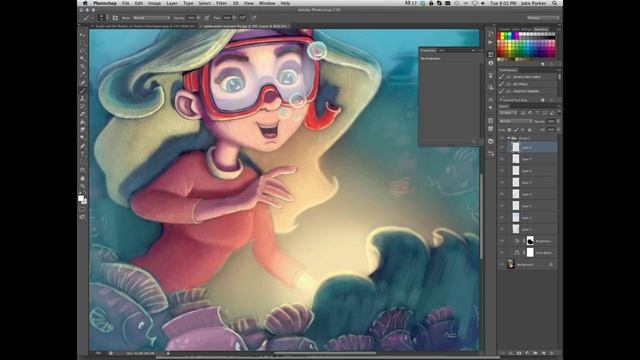Toggle lock image pixels brush icon
640x360 pixels.
(516, 130)
